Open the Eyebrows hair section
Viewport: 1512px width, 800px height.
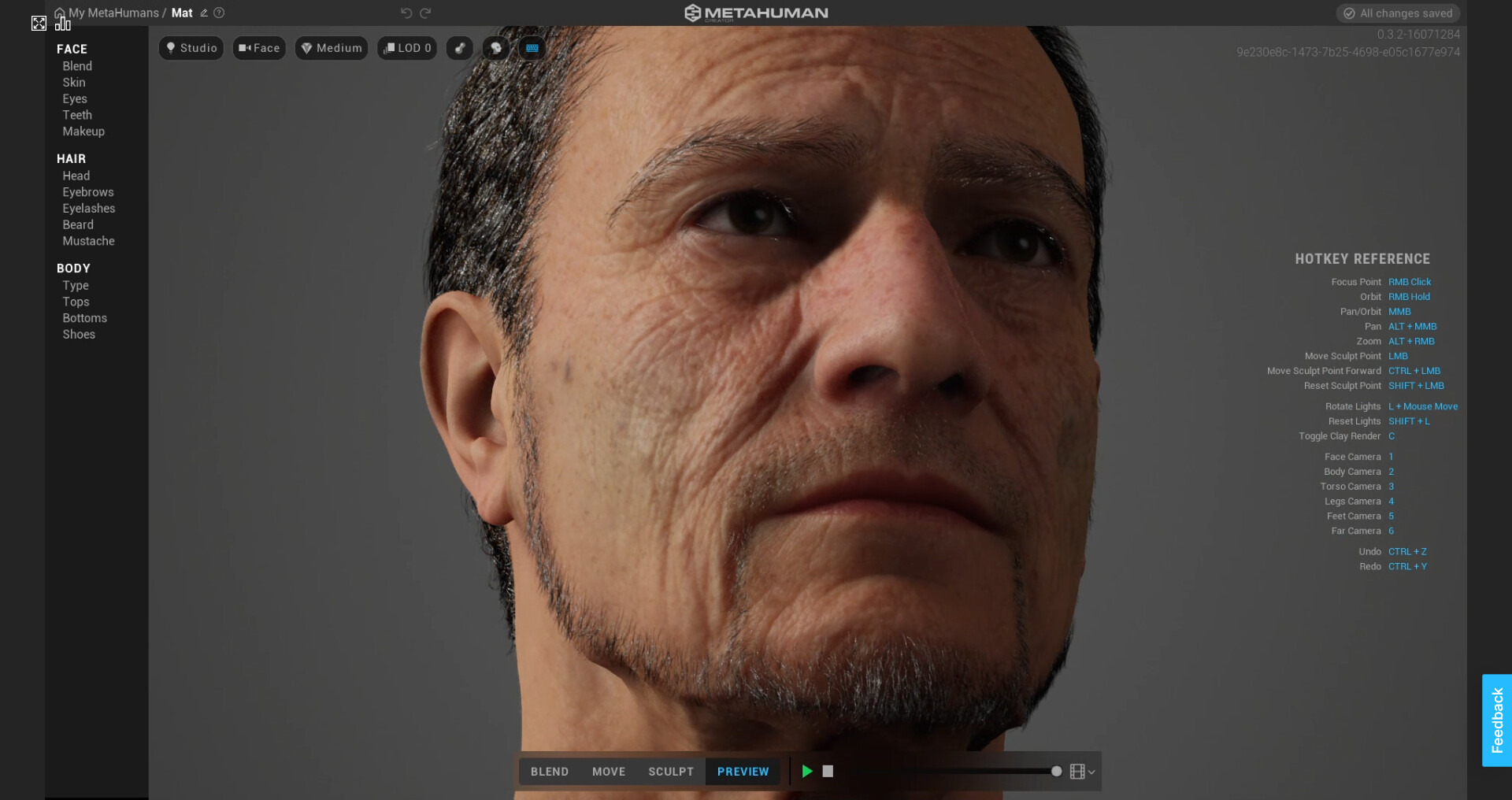click(87, 192)
